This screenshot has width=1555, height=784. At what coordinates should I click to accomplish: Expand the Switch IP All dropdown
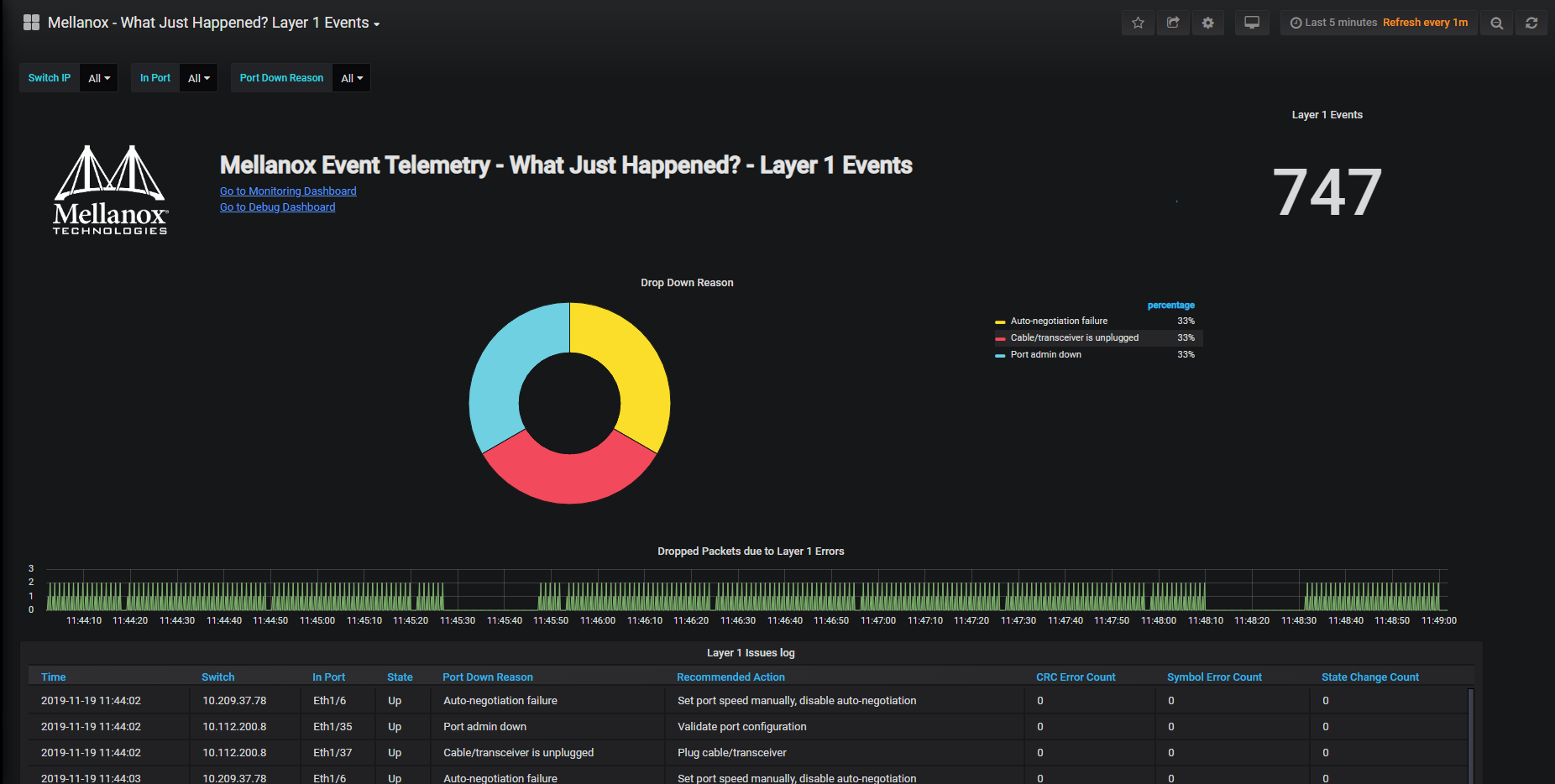coord(99,78)
